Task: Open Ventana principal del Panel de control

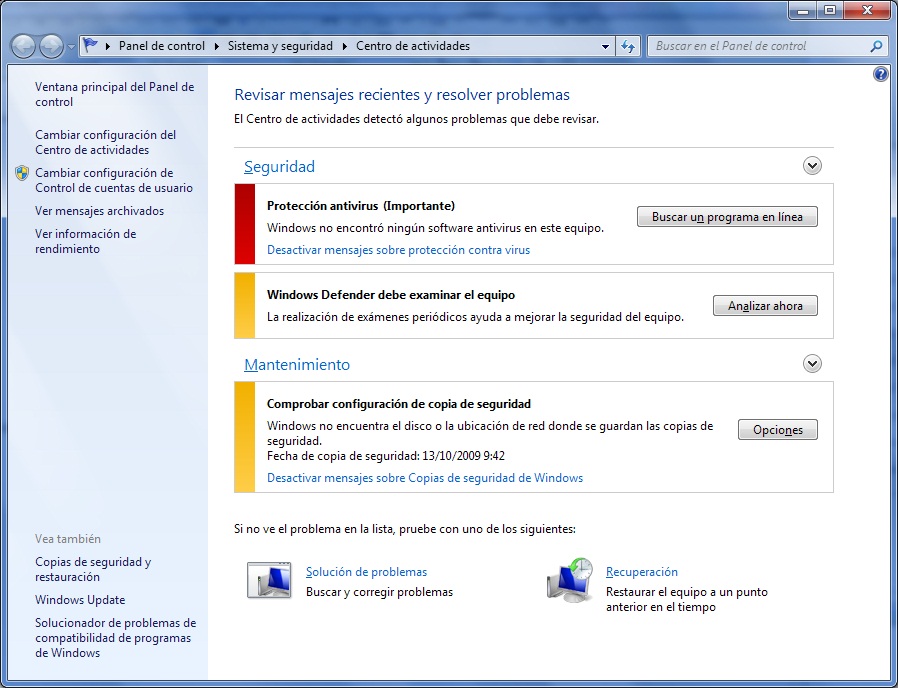Action: click(x=115, y=94)
